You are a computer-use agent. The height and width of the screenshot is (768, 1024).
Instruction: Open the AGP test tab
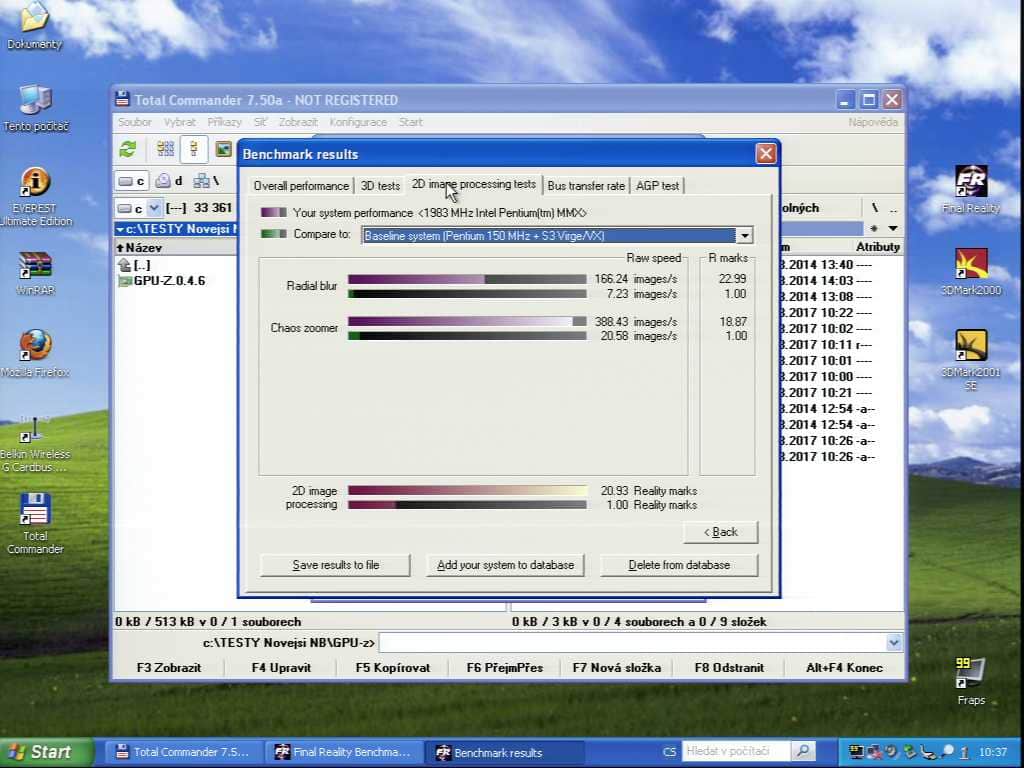click(x=657, y=186)
